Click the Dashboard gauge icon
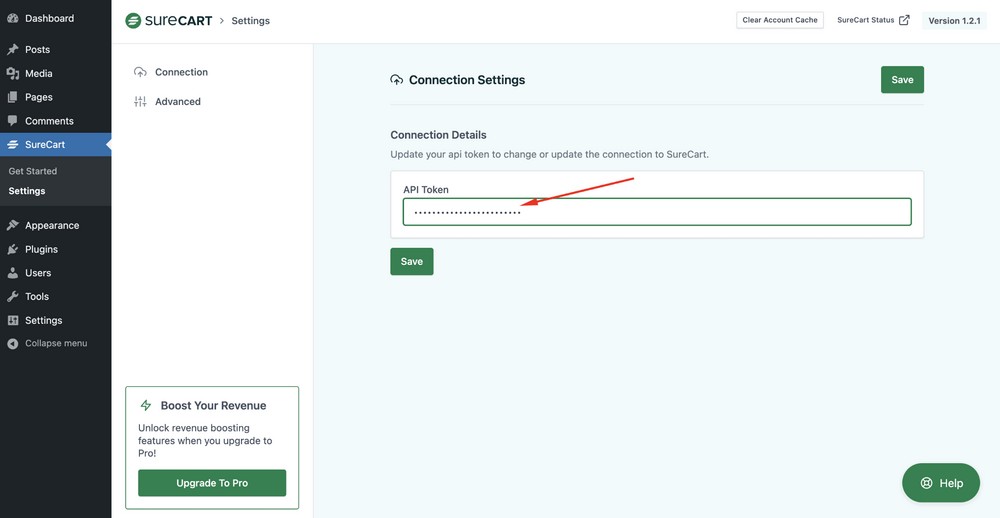This screenshot has width=1000, height=518. tap(13, 18)
